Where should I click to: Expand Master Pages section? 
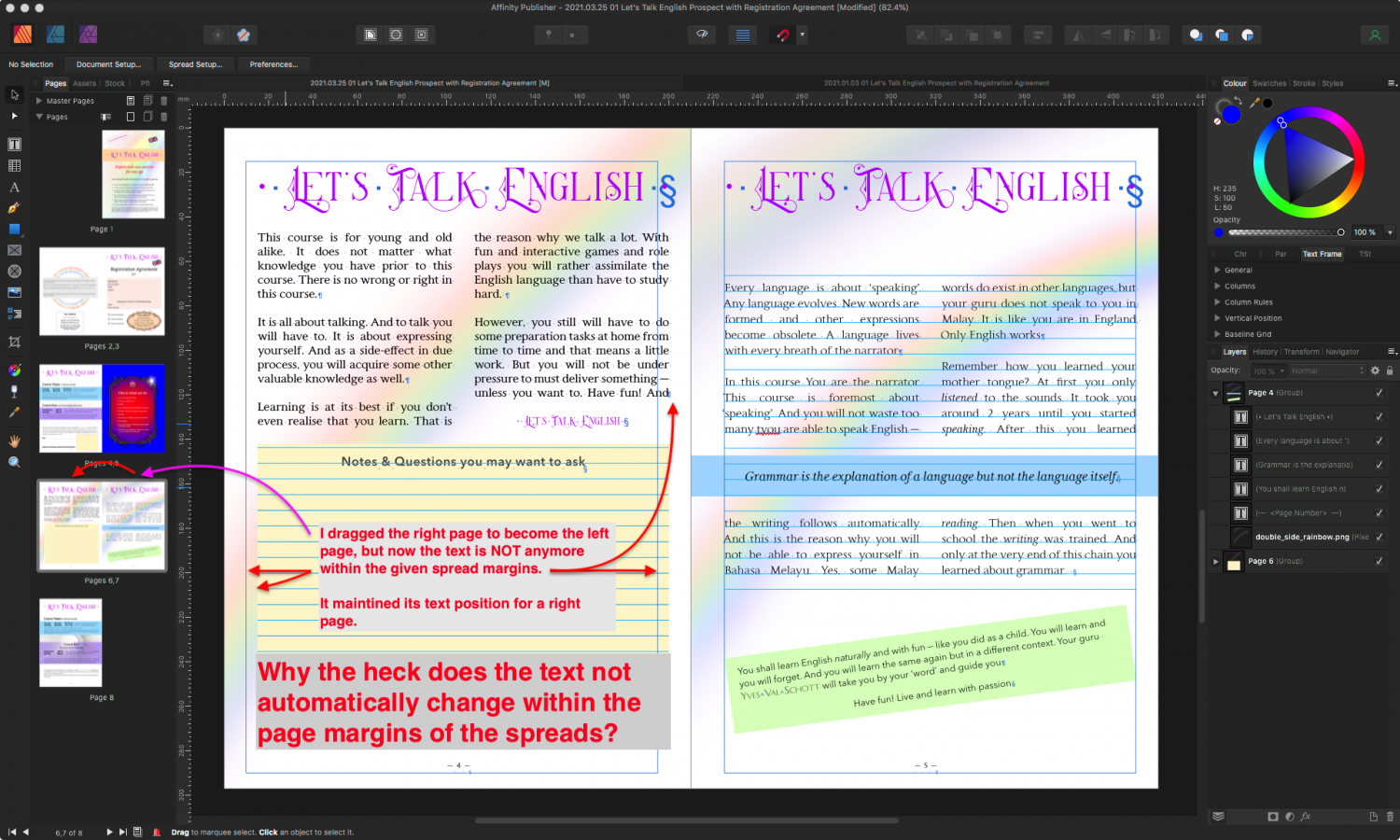pos(39,101)
